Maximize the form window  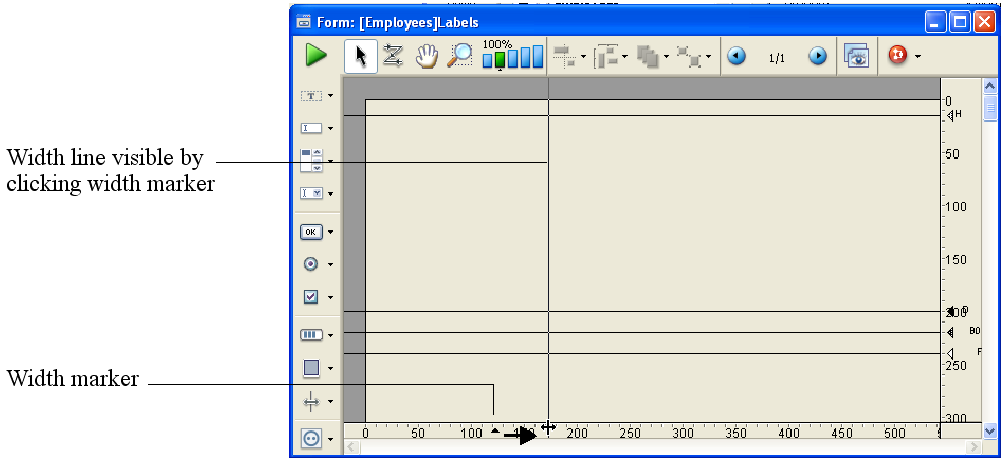click(x=960, y=22)
